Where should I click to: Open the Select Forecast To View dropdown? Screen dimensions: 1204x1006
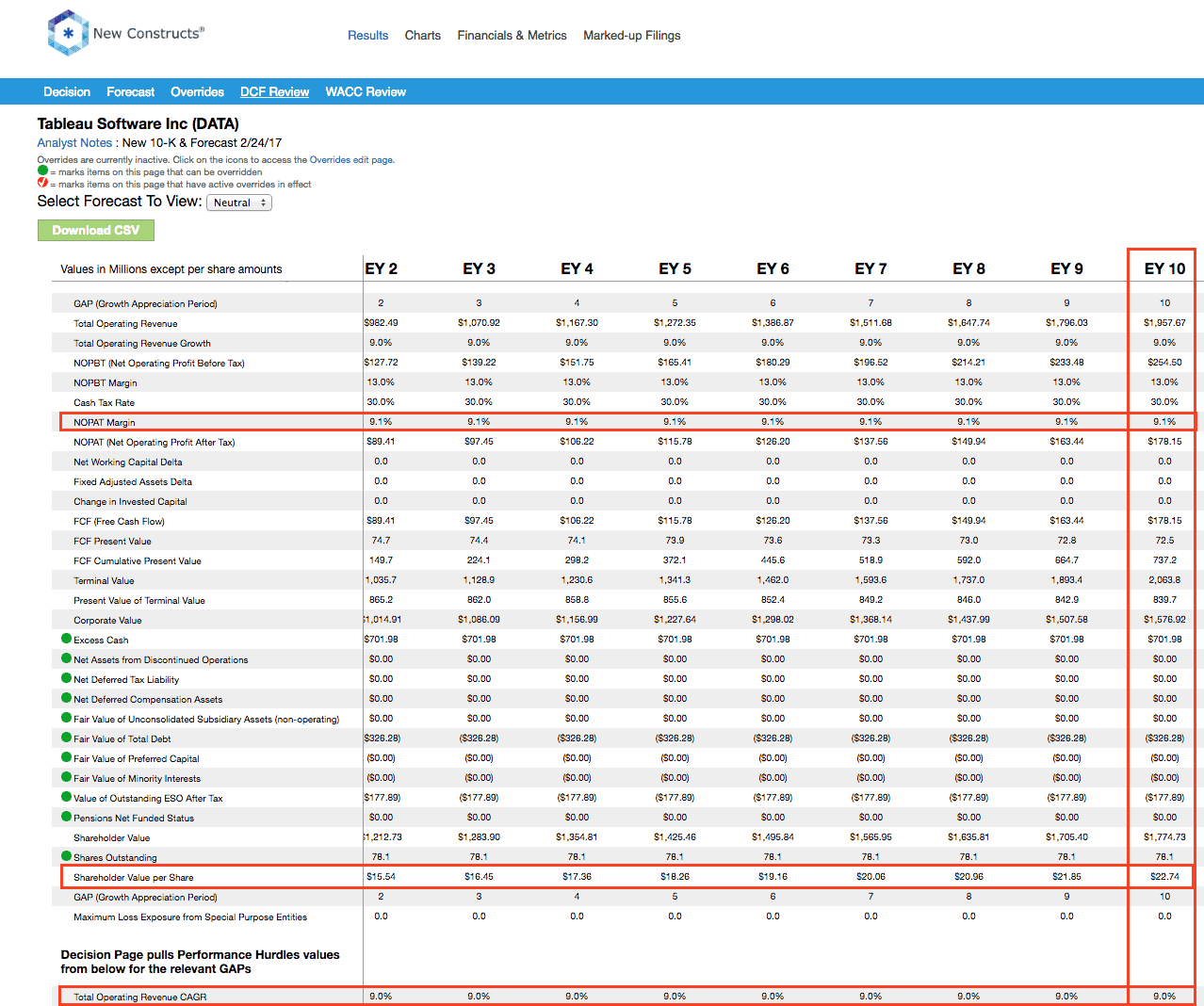[239, 203]
